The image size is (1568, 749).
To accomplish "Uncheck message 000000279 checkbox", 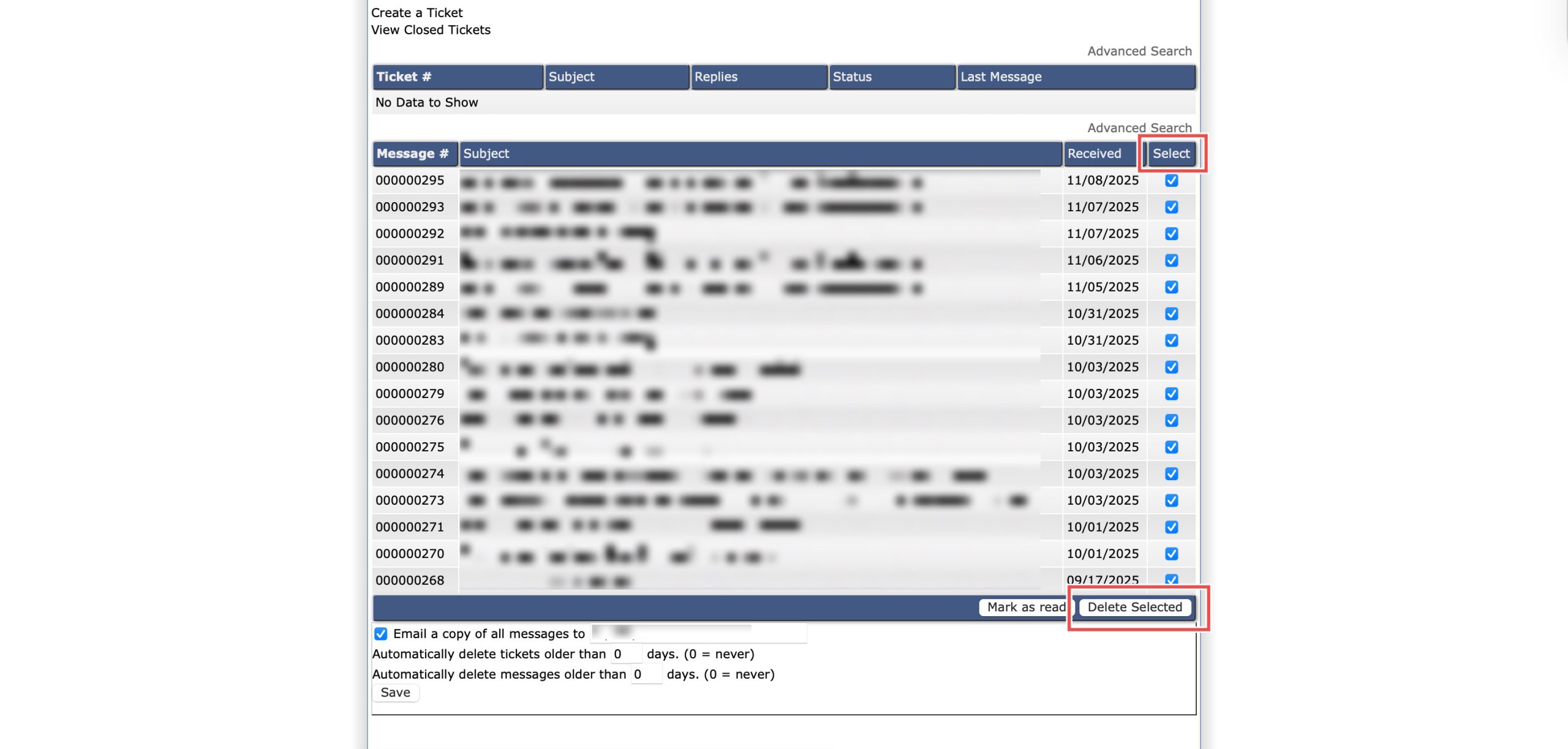I will click(x=1171, y=394).
